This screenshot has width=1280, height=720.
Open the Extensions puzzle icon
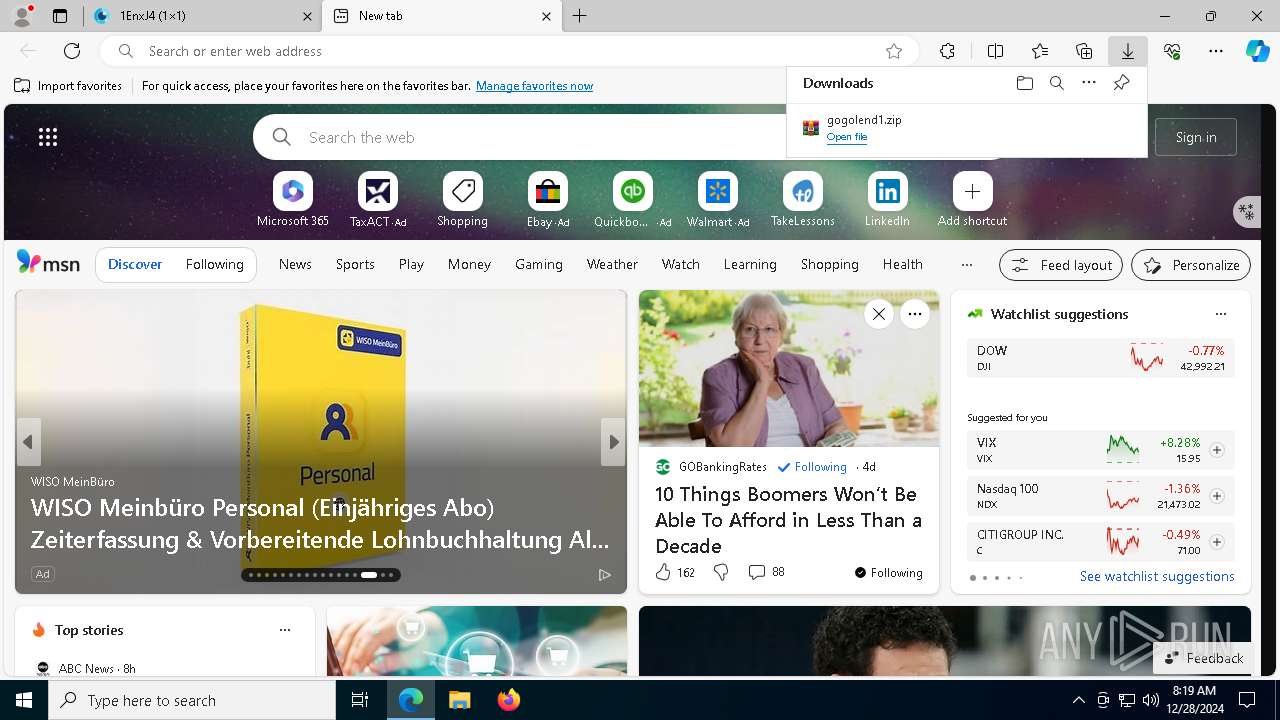click(947, 51)
